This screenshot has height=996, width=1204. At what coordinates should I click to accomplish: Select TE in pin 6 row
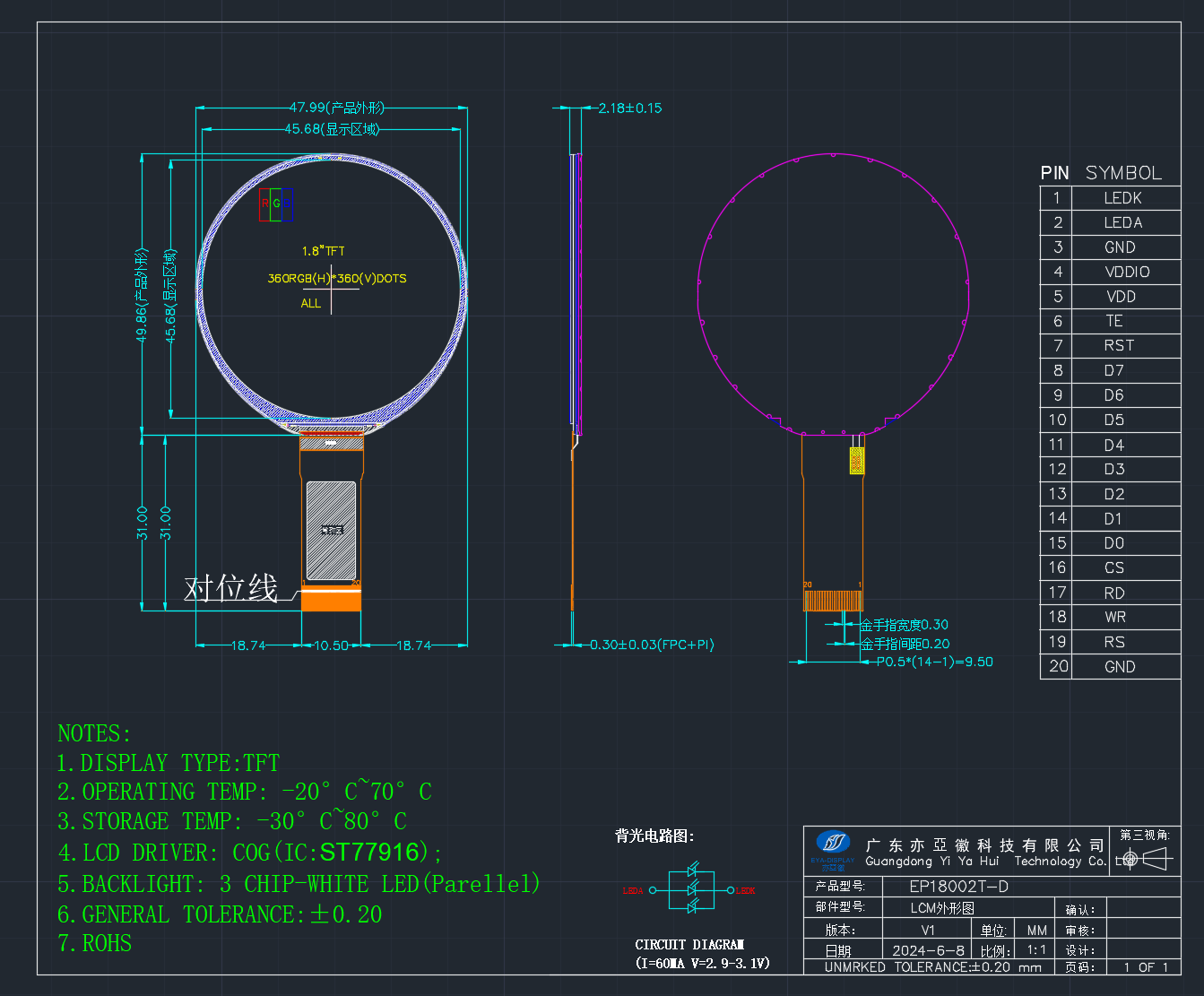[1114, 321]
